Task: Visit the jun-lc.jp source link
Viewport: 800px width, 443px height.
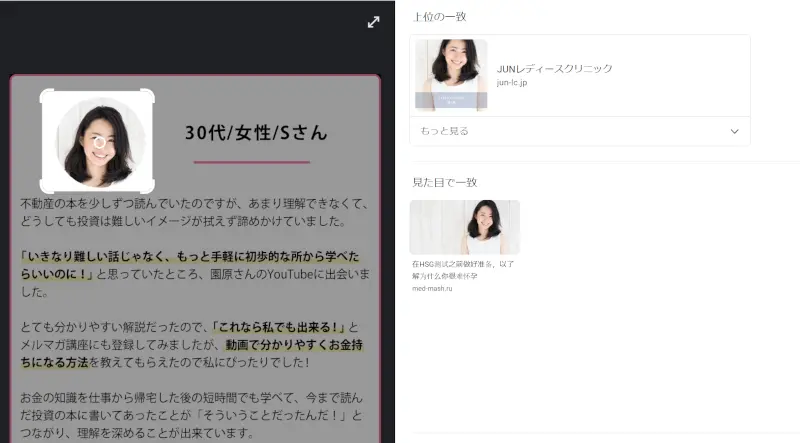Action: click(x=511, y=82)
